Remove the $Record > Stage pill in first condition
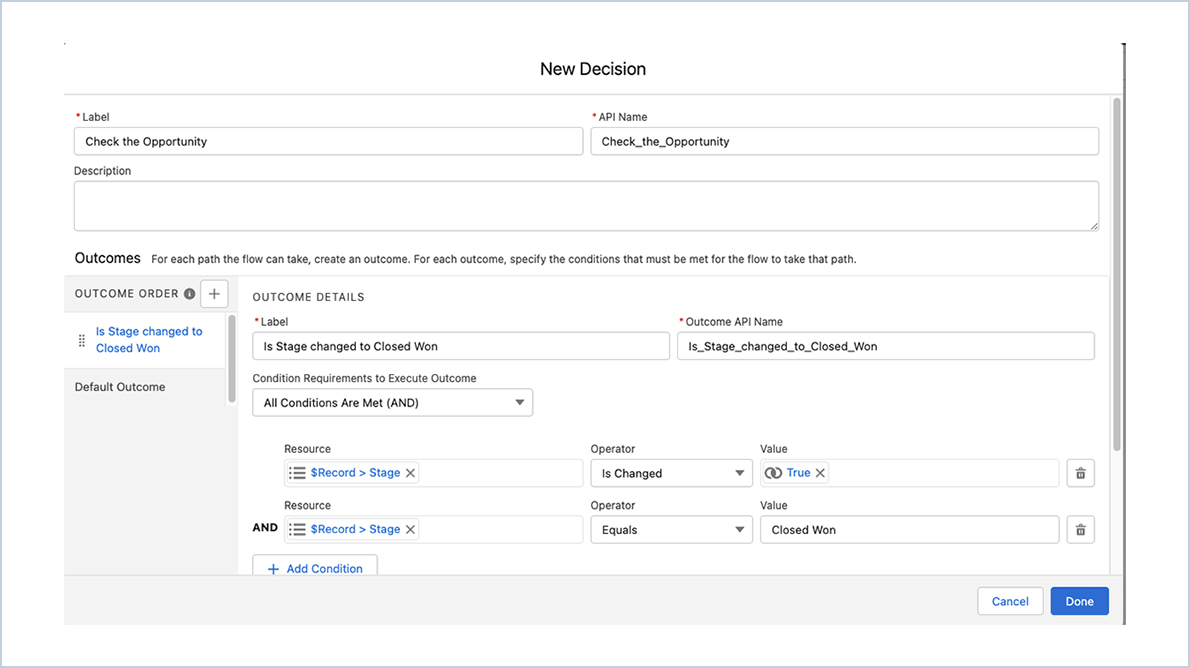1190x668 pixels. click(x=410, y=472)
